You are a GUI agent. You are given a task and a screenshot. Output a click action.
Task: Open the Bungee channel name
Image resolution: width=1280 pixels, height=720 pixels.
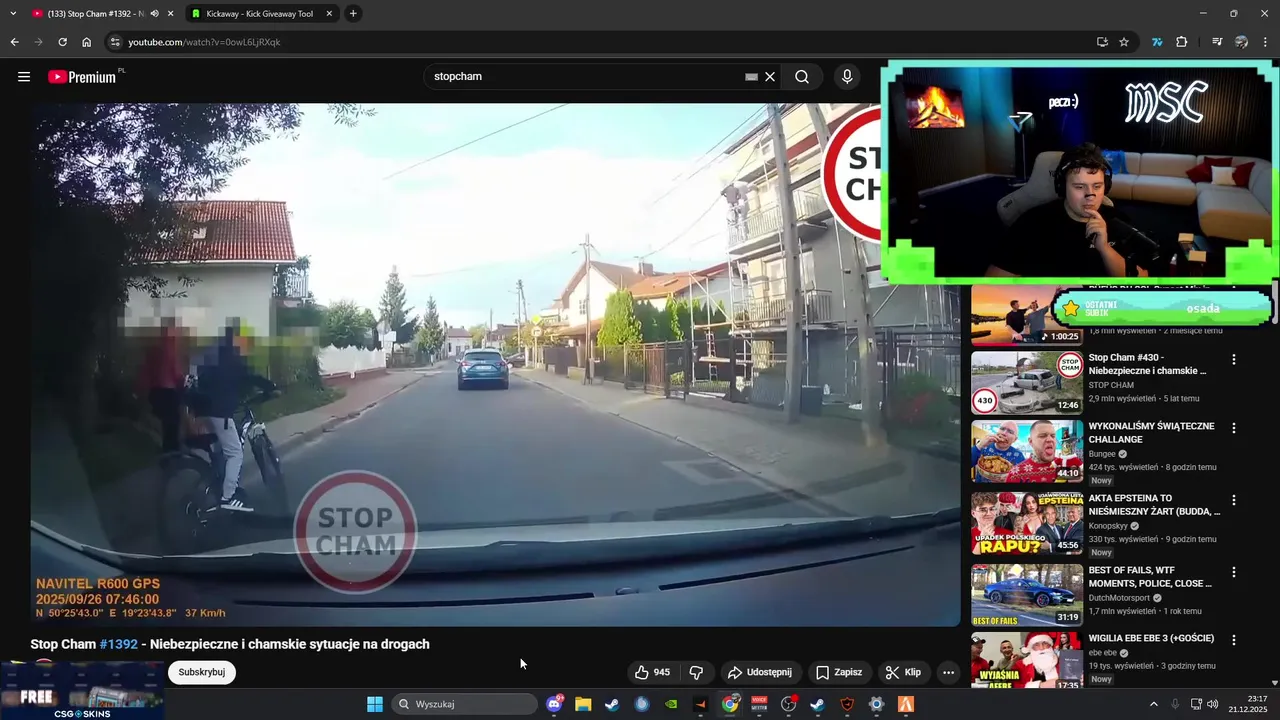1103,454
